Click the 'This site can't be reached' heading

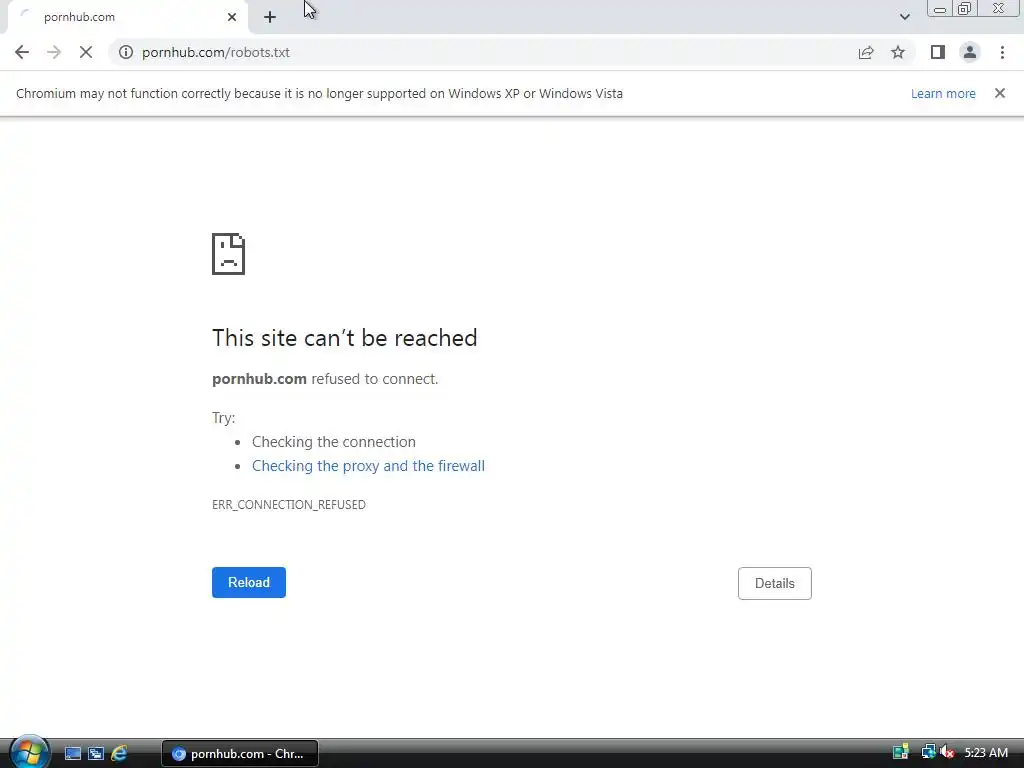pyautogui.click(x=345, y=338)
